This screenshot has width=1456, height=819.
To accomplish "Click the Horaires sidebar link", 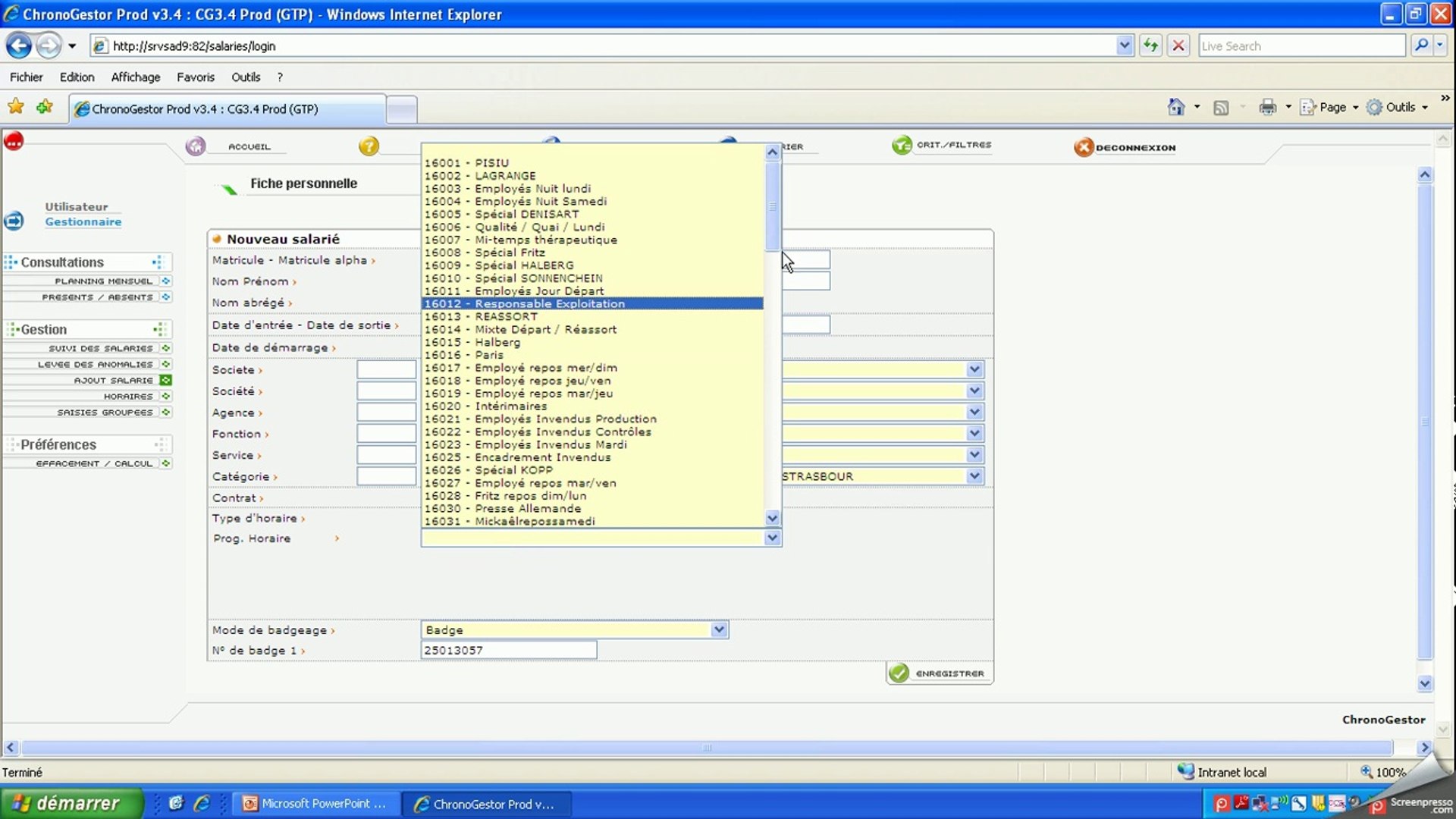I will (128, 397).
